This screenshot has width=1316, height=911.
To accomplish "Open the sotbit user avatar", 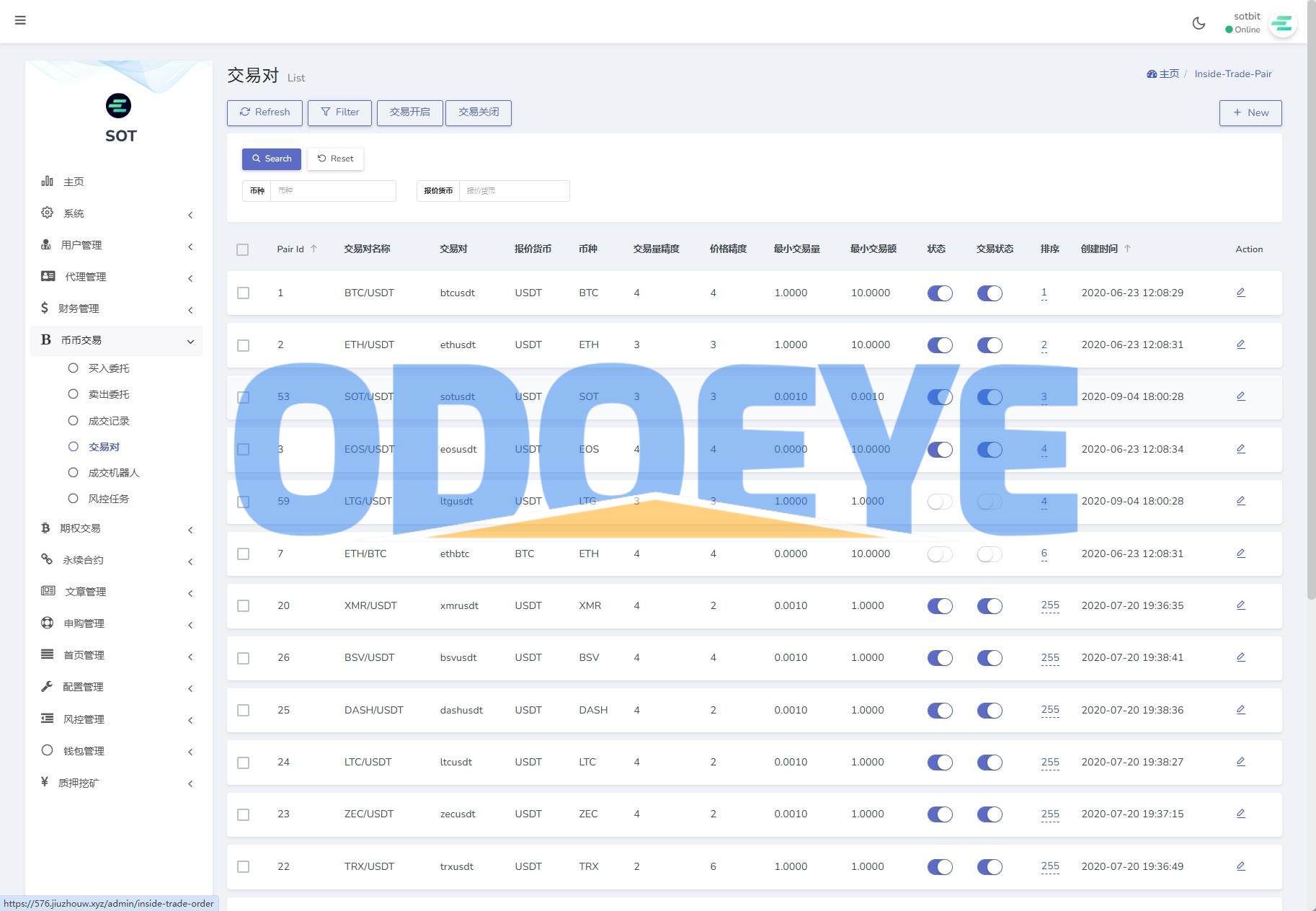I will click(1282, 24).
